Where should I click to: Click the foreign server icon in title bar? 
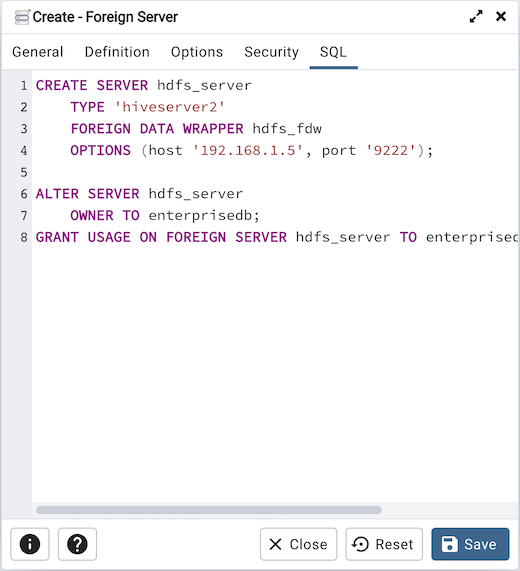tap(22, 17)
